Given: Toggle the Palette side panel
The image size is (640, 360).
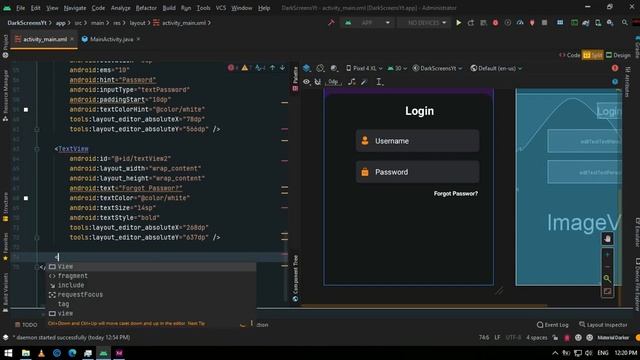Looking at the screenshot, I should pyautogui.click(x=295, y=79).
